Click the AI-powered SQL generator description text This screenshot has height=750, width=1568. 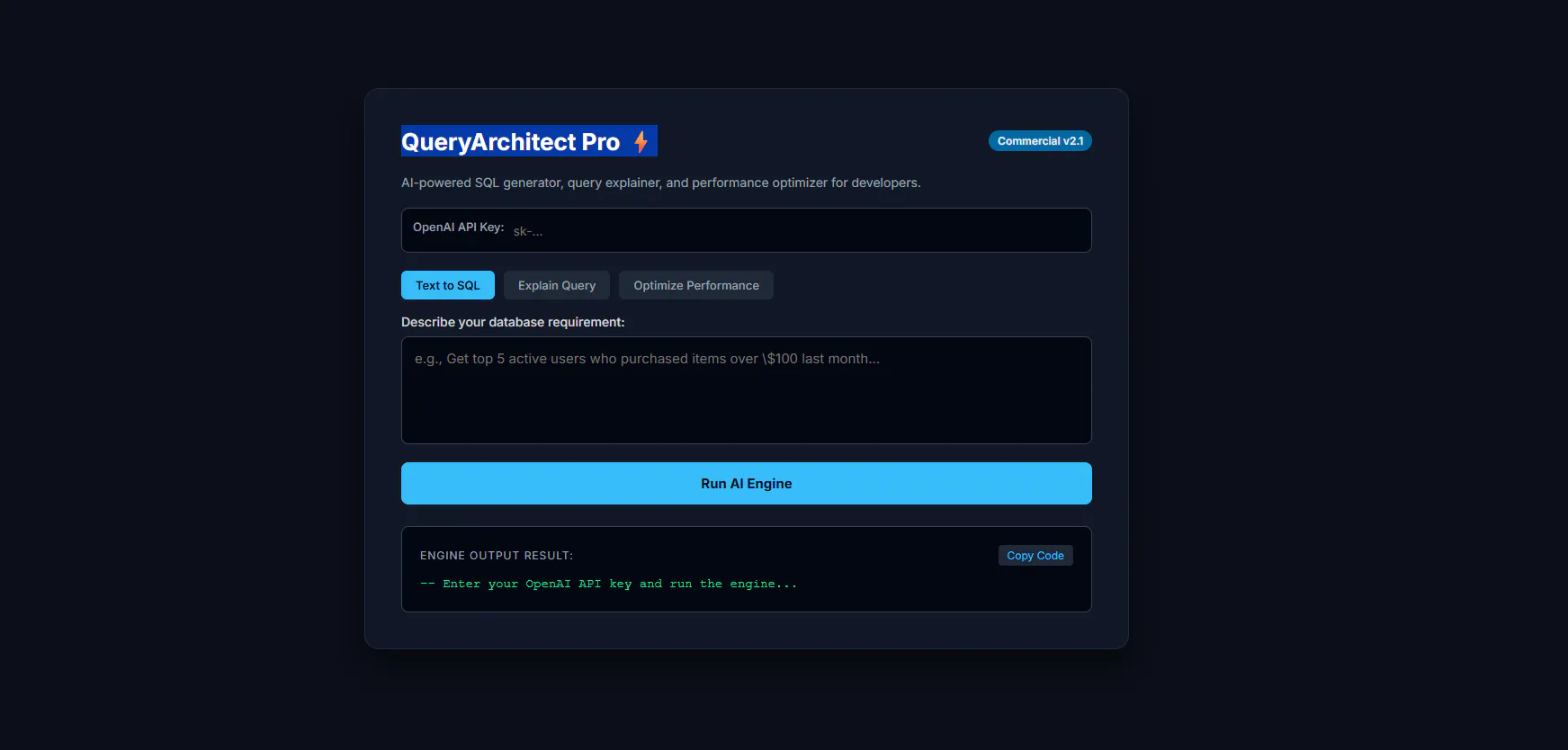(661, 183)
